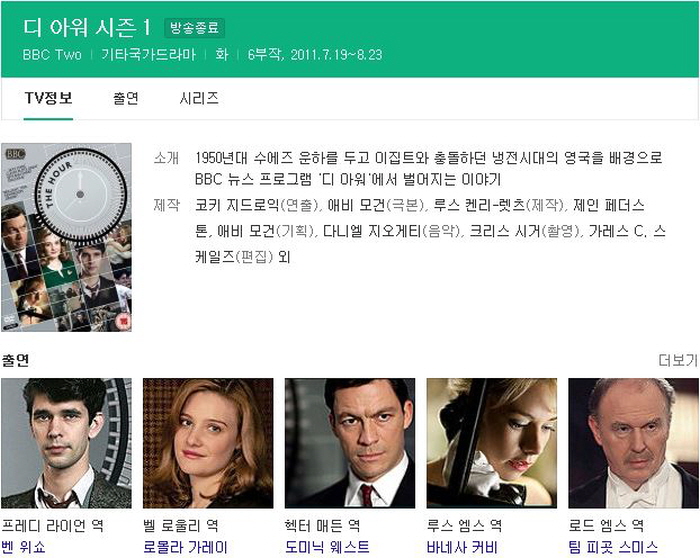700x558 pixels.
Task: Click 기타국가드라마 genre label
Action: [x=149, y=55]
